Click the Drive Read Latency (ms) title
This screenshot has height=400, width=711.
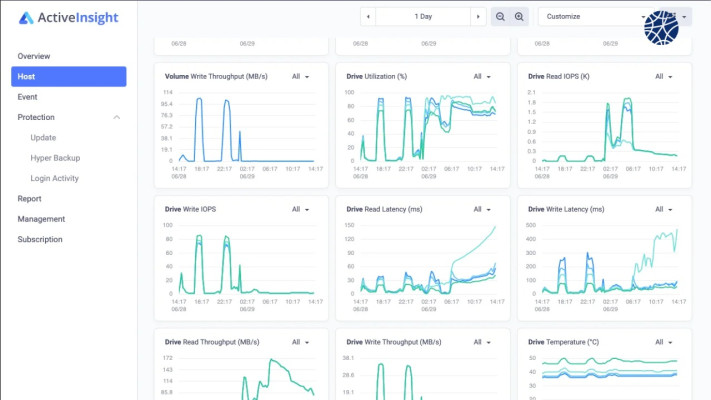(384, 210)
